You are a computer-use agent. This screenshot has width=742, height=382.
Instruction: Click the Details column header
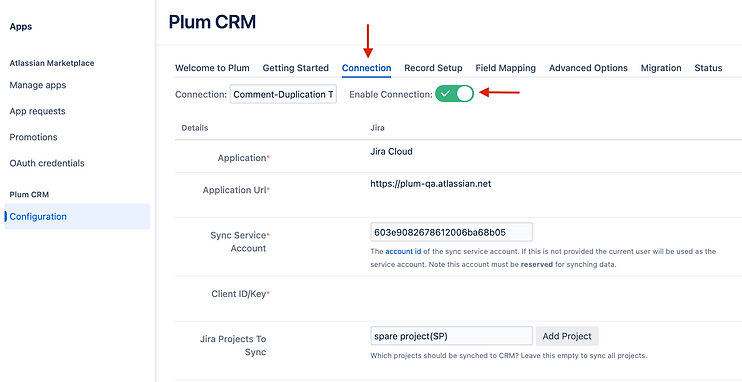[194, 128]
